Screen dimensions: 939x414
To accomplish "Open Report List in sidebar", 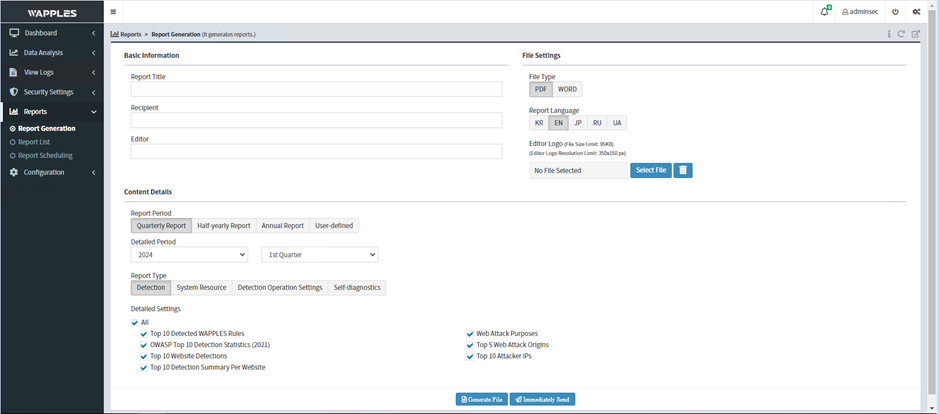I will pos(34,142).
